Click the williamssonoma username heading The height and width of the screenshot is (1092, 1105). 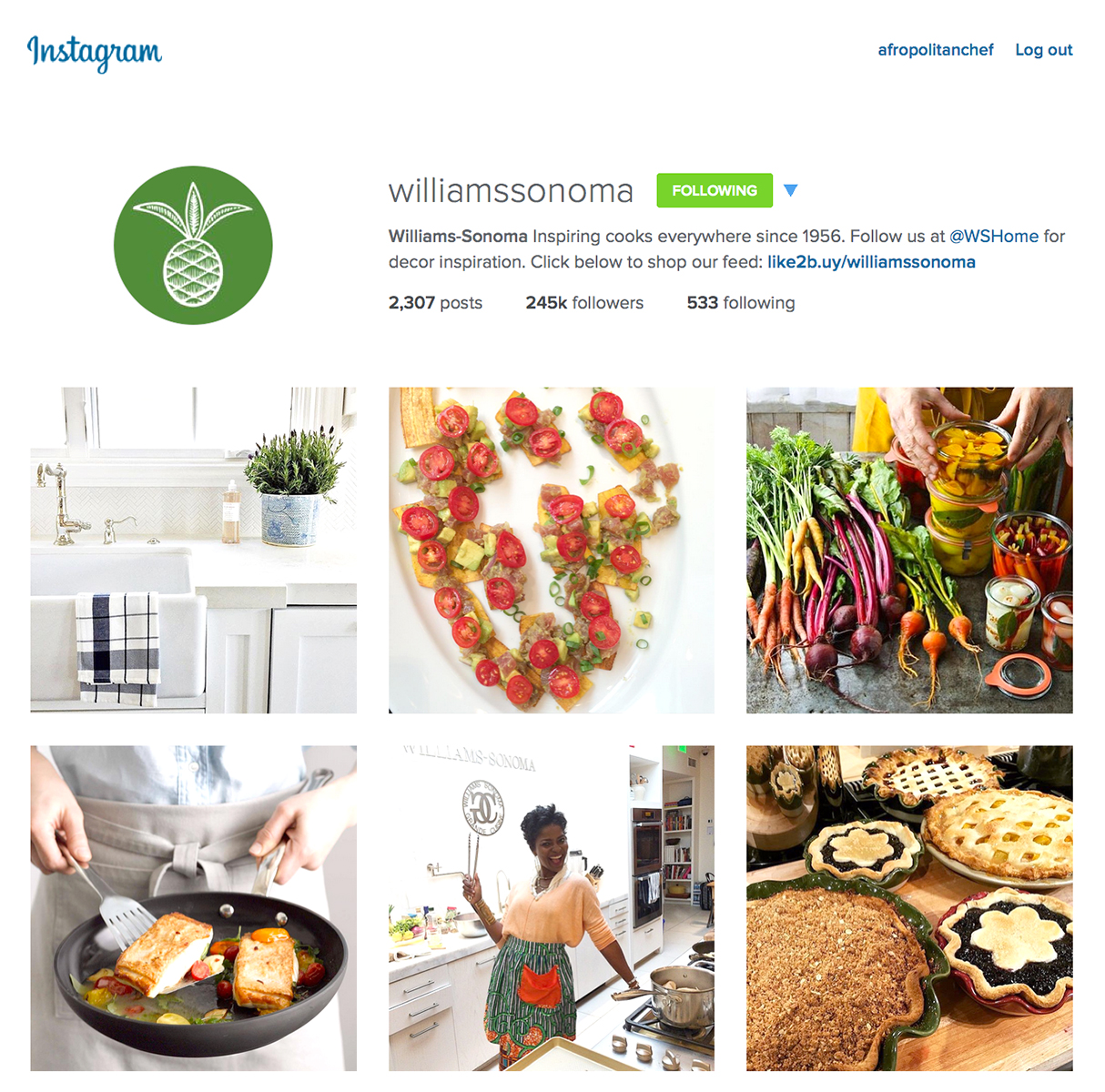pyautogui.click(x=511, y=191)
